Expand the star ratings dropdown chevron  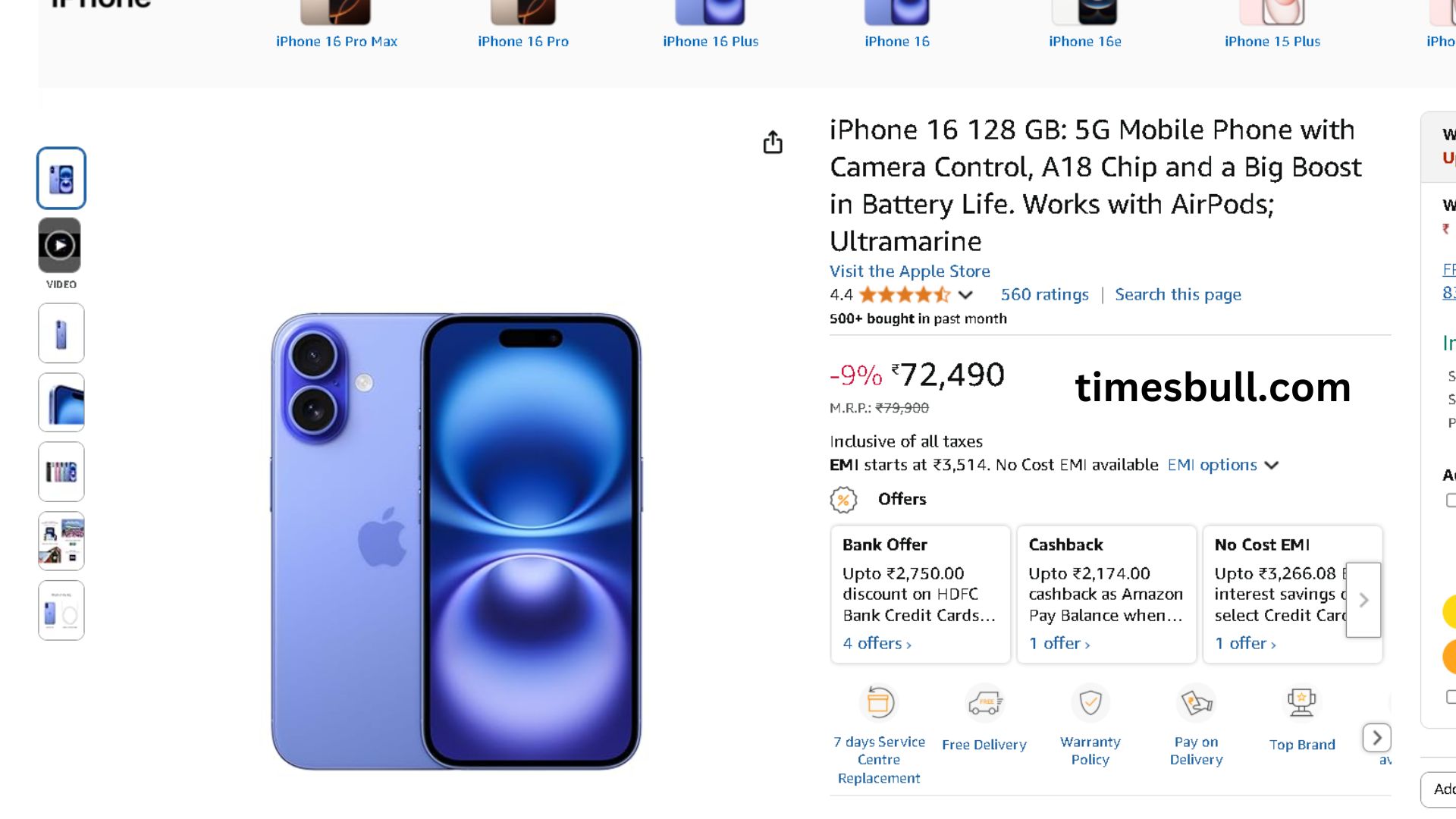[x=965, y=295]
